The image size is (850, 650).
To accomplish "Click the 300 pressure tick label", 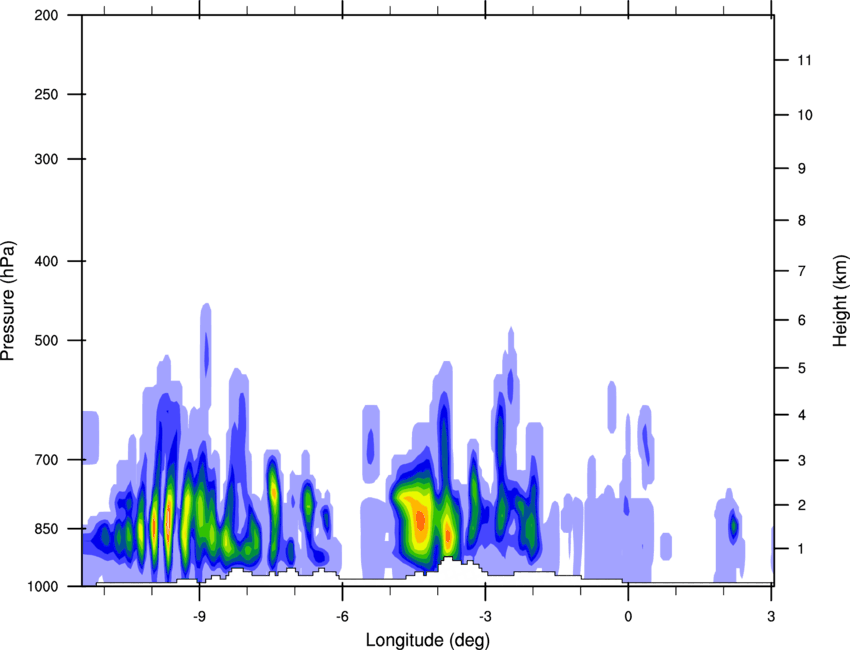I will pyautogui.click(x=46, y=159).
